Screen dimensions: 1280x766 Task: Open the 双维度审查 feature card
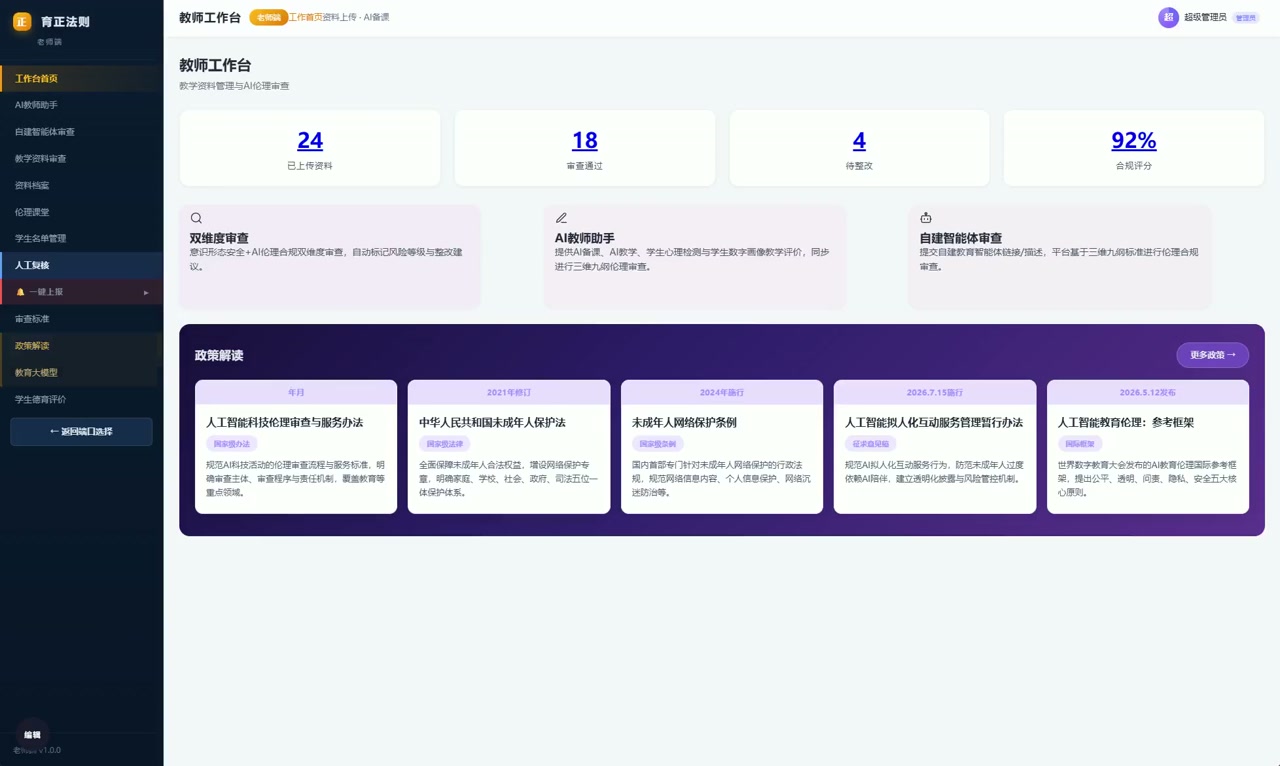[330, 257]
